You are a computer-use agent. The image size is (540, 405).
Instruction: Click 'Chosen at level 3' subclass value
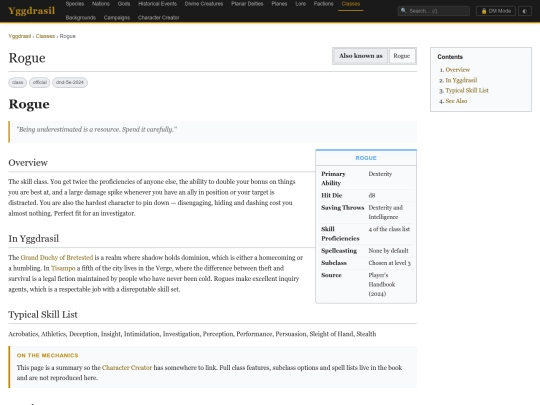(390, 263)
